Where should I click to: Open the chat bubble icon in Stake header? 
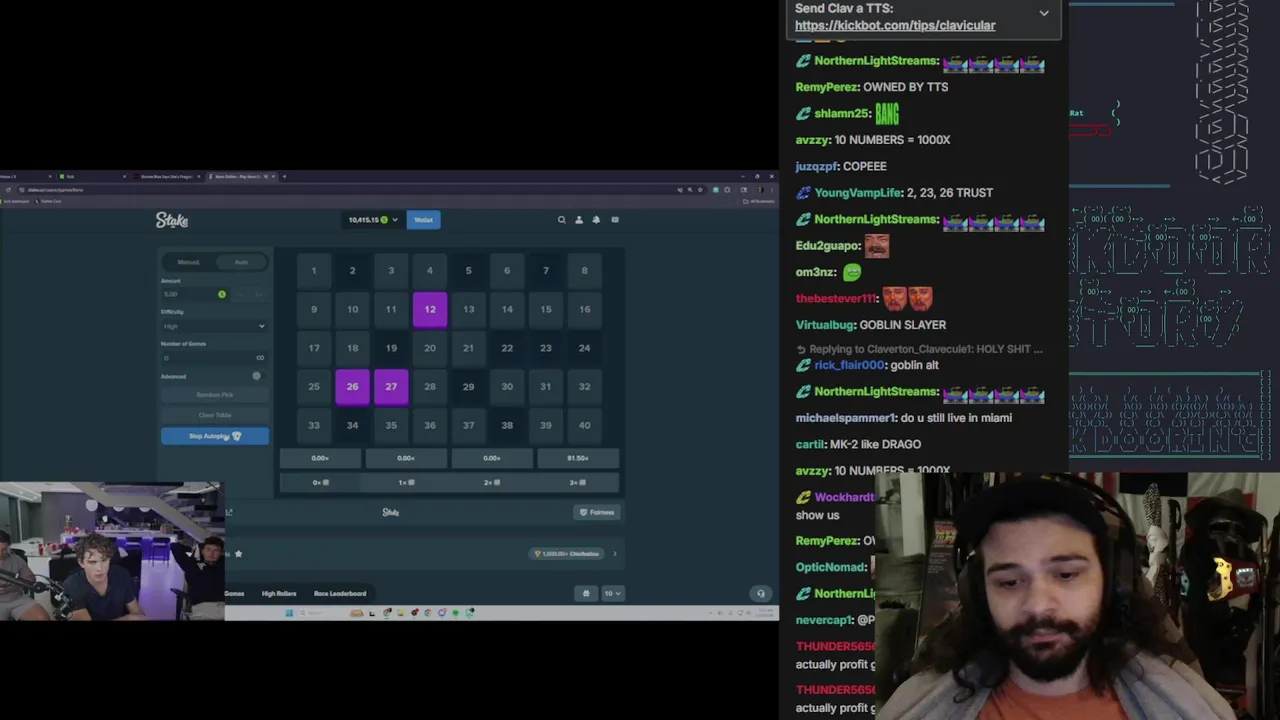pos(615,220)
